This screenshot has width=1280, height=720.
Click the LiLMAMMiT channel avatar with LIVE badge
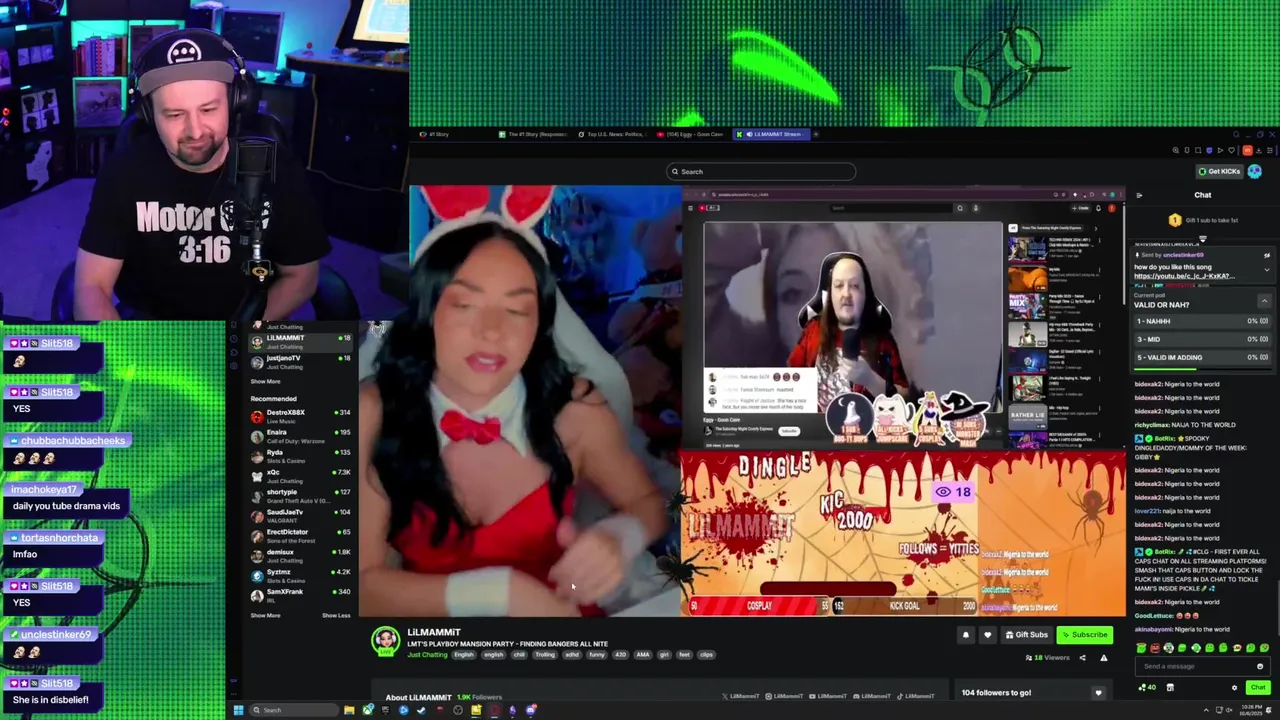coord(385,641)
